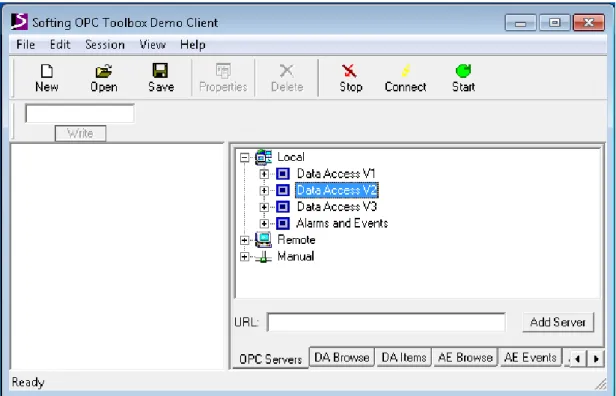Expand the Data Access V1 node

click(x=264, y=174)
